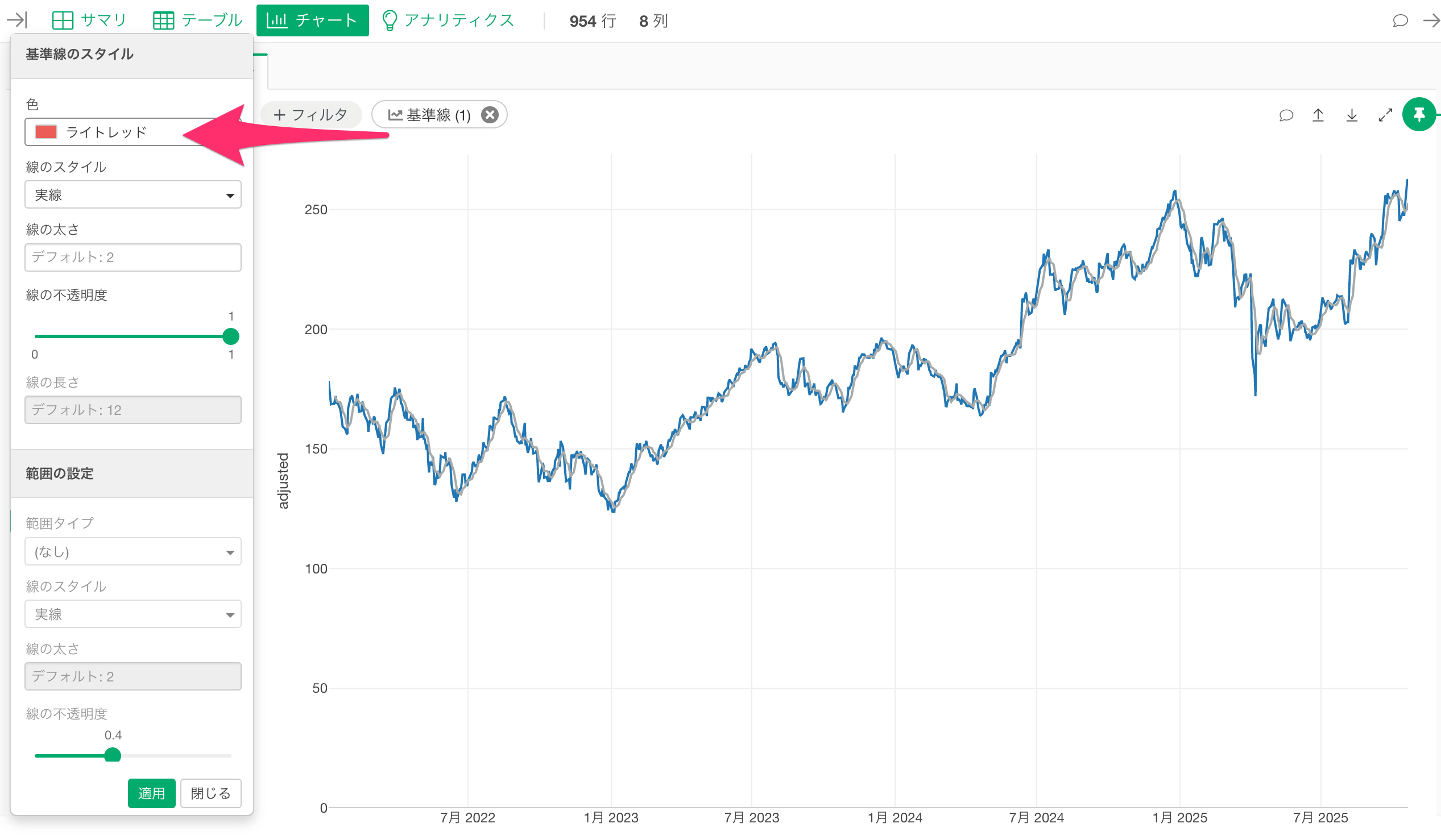The width and height of the screenshot is (1441, 840).
Task: Click the right arrow icon at top right
Action: pos(1431,20)
